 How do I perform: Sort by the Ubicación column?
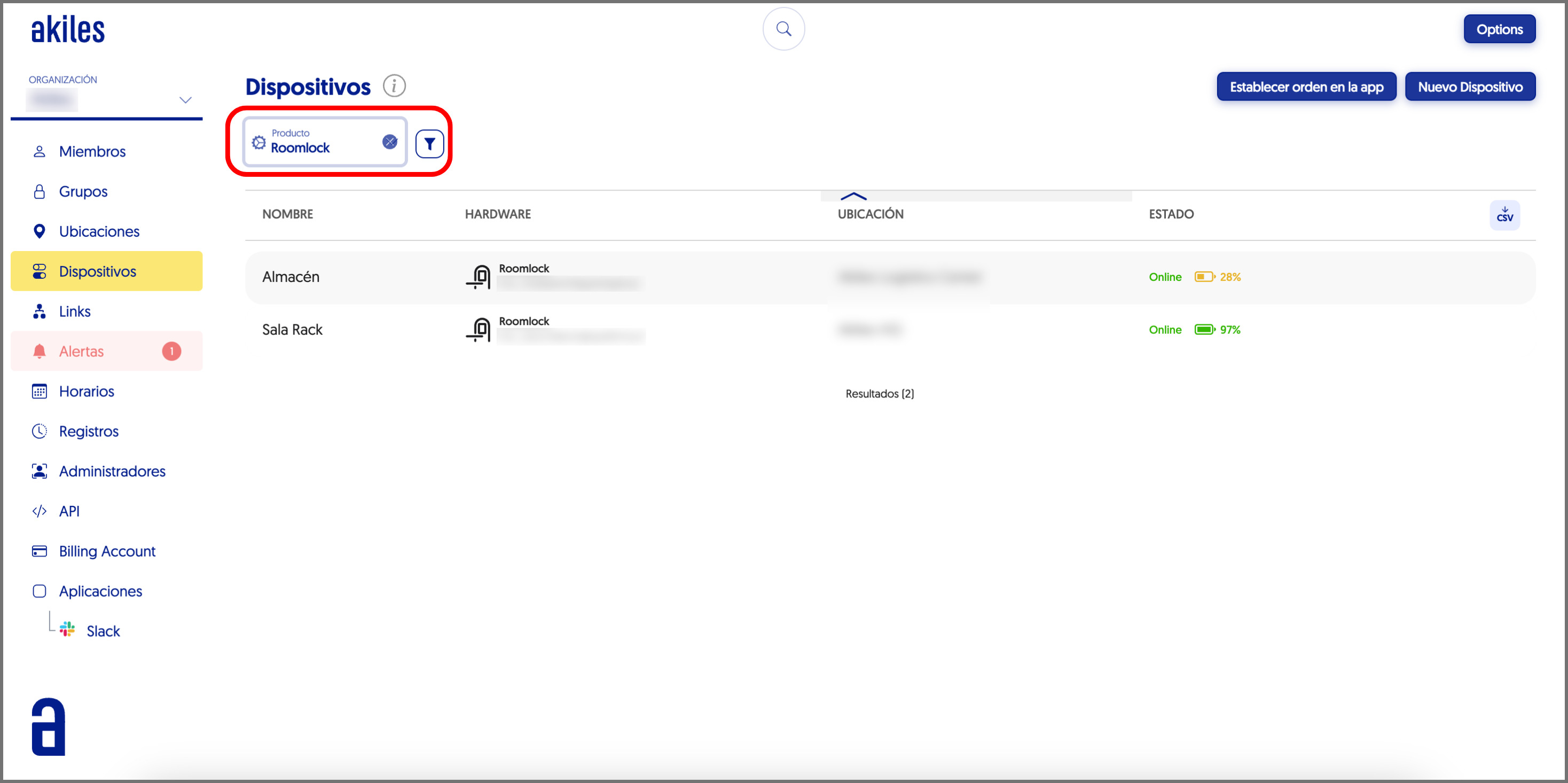(870, 214)
